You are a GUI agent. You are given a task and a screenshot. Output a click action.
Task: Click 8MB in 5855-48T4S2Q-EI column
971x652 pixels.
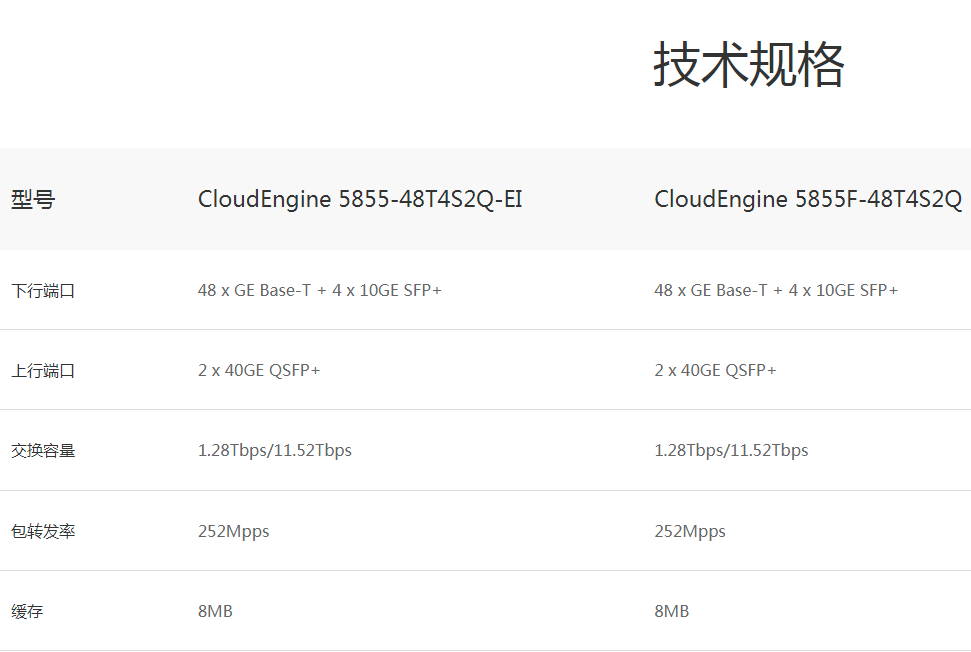(215, 611)
